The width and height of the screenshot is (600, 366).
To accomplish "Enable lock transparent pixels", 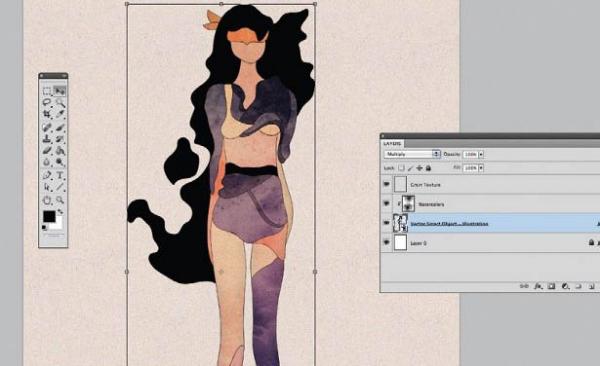I will coord(401,168).
